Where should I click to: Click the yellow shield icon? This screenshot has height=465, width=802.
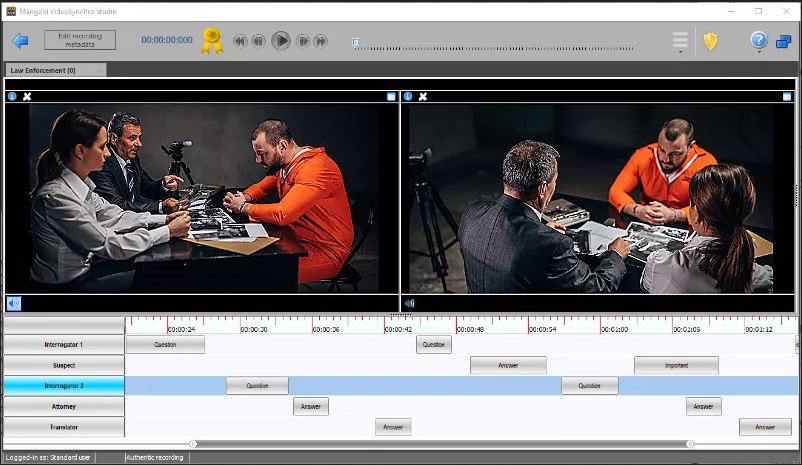(710, 41)
